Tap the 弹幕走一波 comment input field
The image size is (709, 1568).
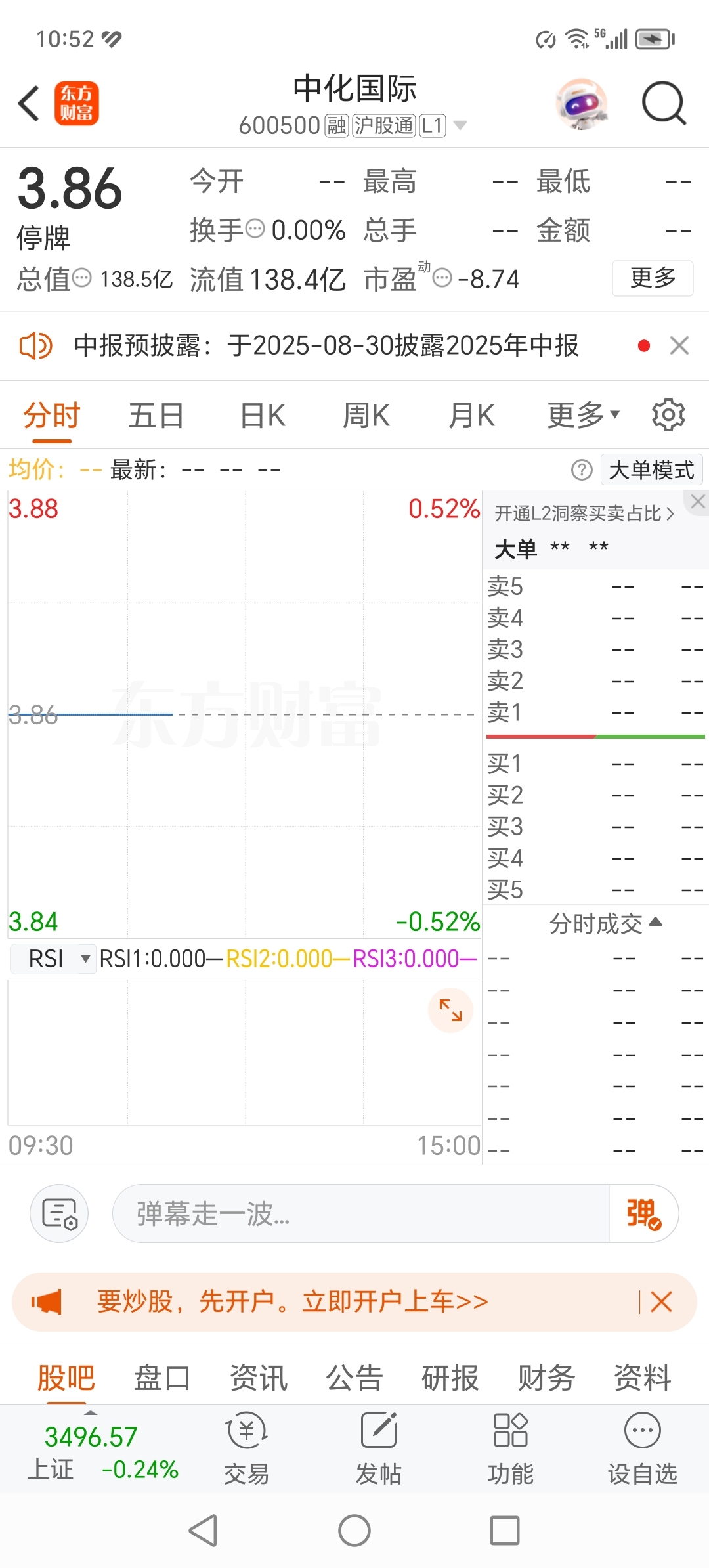tap(361, 1213)
